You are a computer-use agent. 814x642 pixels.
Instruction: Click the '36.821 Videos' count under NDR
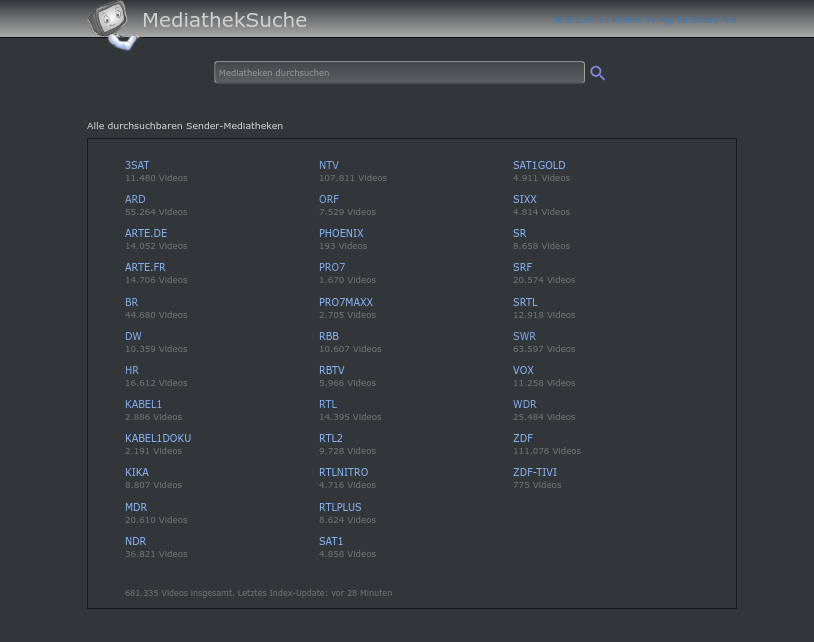click(156, 554)
